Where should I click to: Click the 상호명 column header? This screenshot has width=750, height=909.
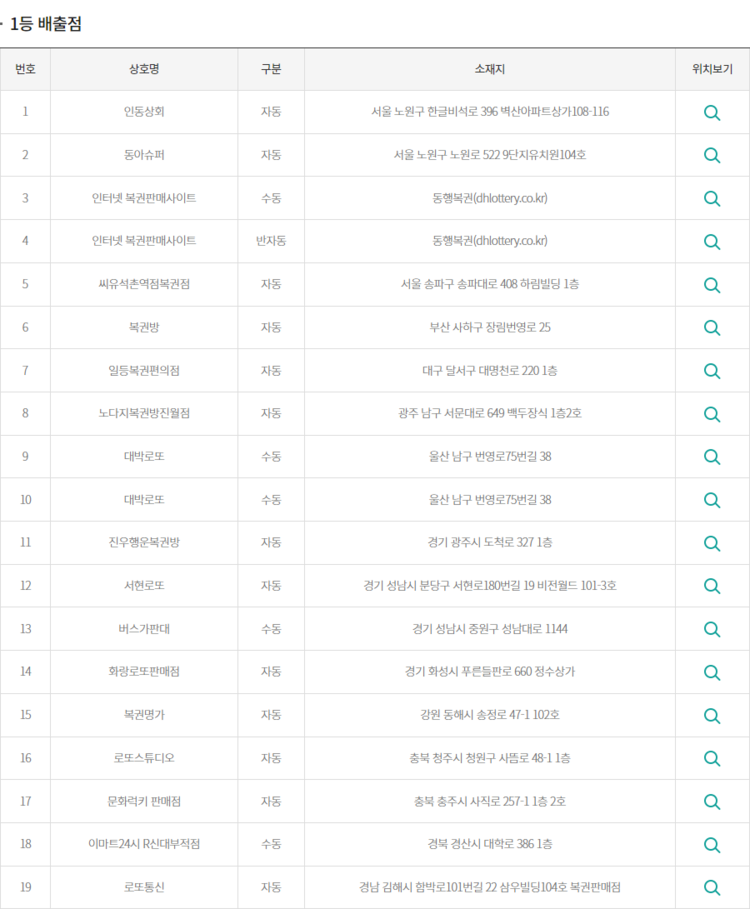[144, 69]
